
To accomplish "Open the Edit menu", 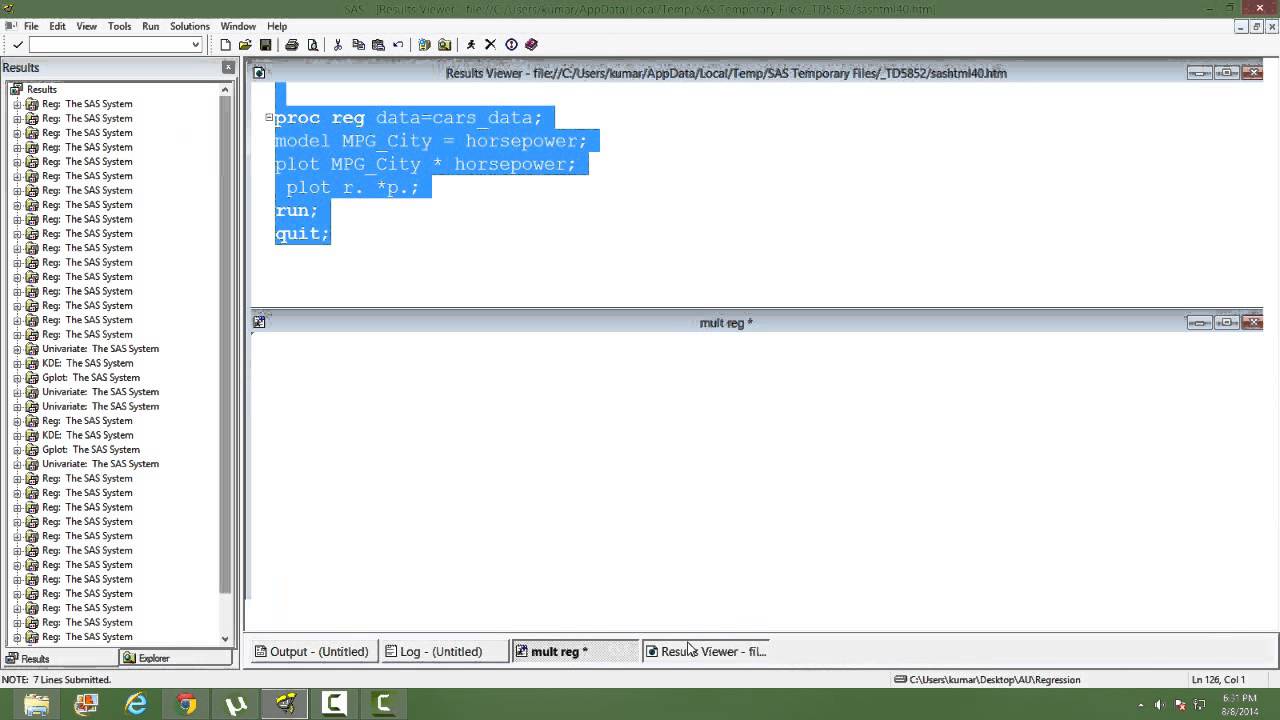I will [58, 26].
